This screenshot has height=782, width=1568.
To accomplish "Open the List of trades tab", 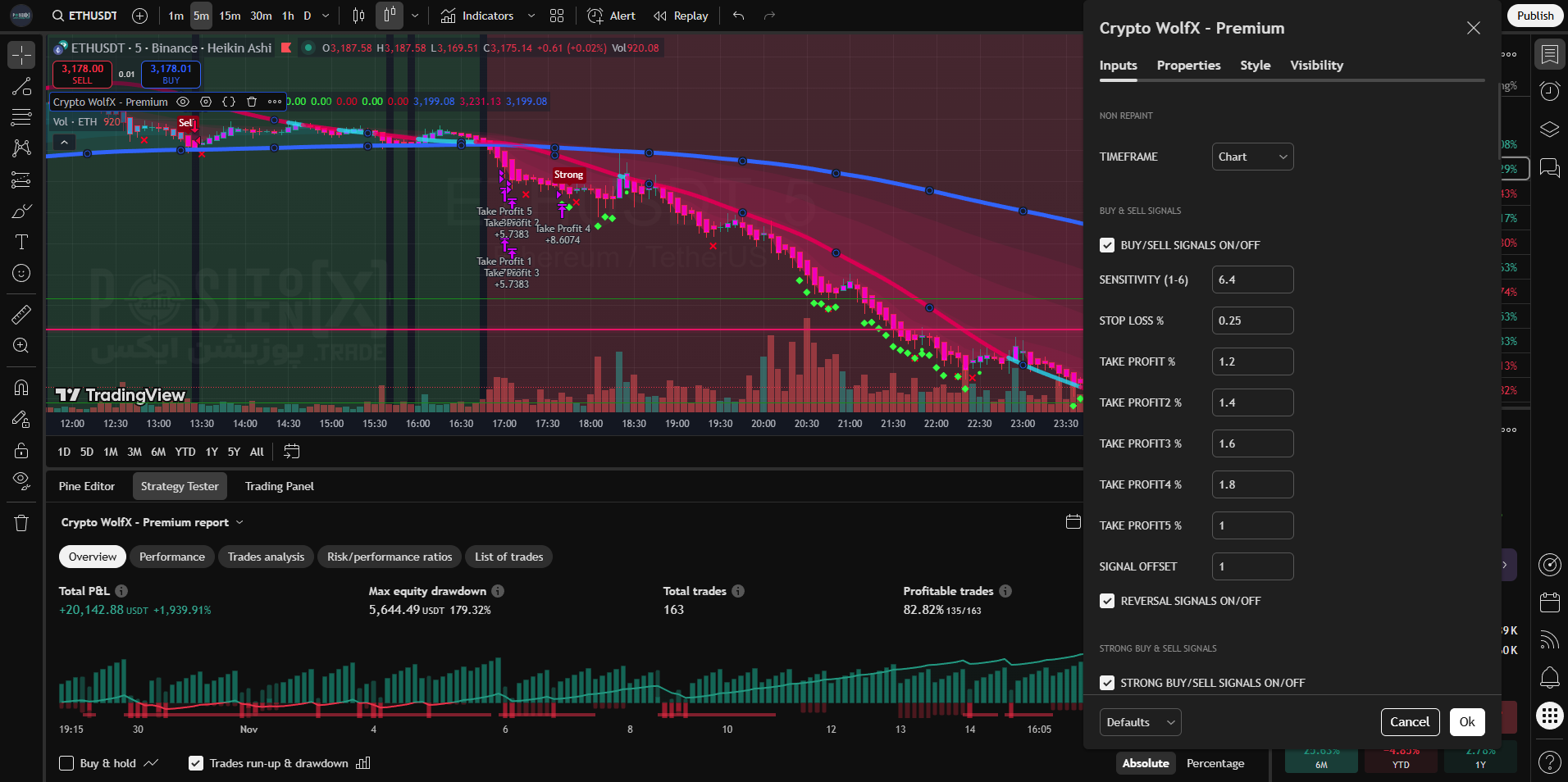I will (508, 557).
